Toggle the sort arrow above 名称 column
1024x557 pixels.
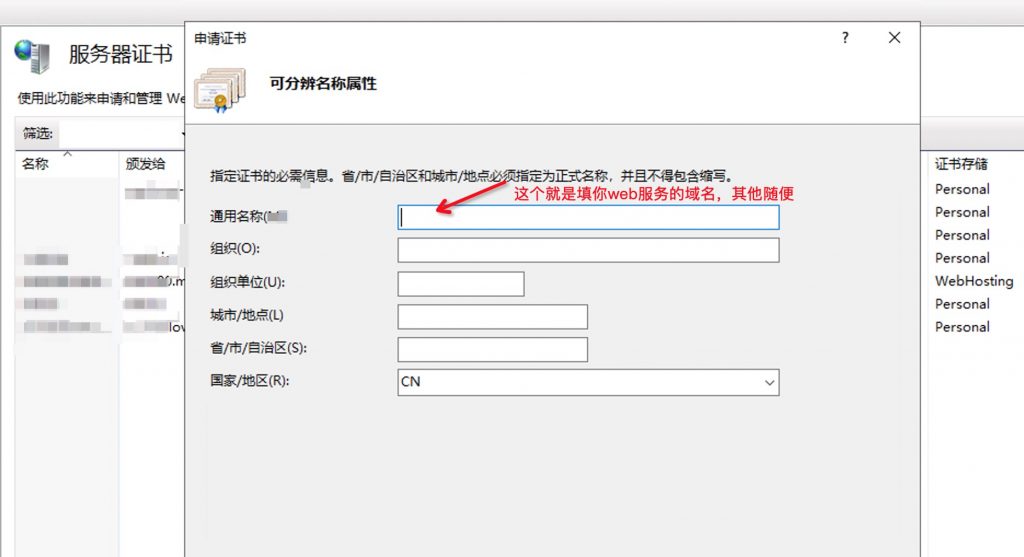[x=68, y=154]
